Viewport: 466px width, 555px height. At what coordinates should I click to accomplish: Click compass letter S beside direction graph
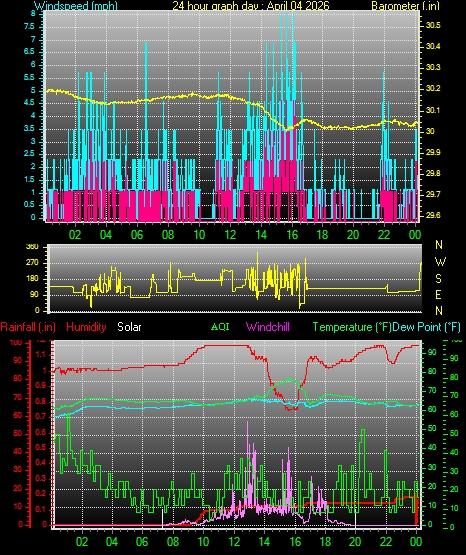click(438, 279)
